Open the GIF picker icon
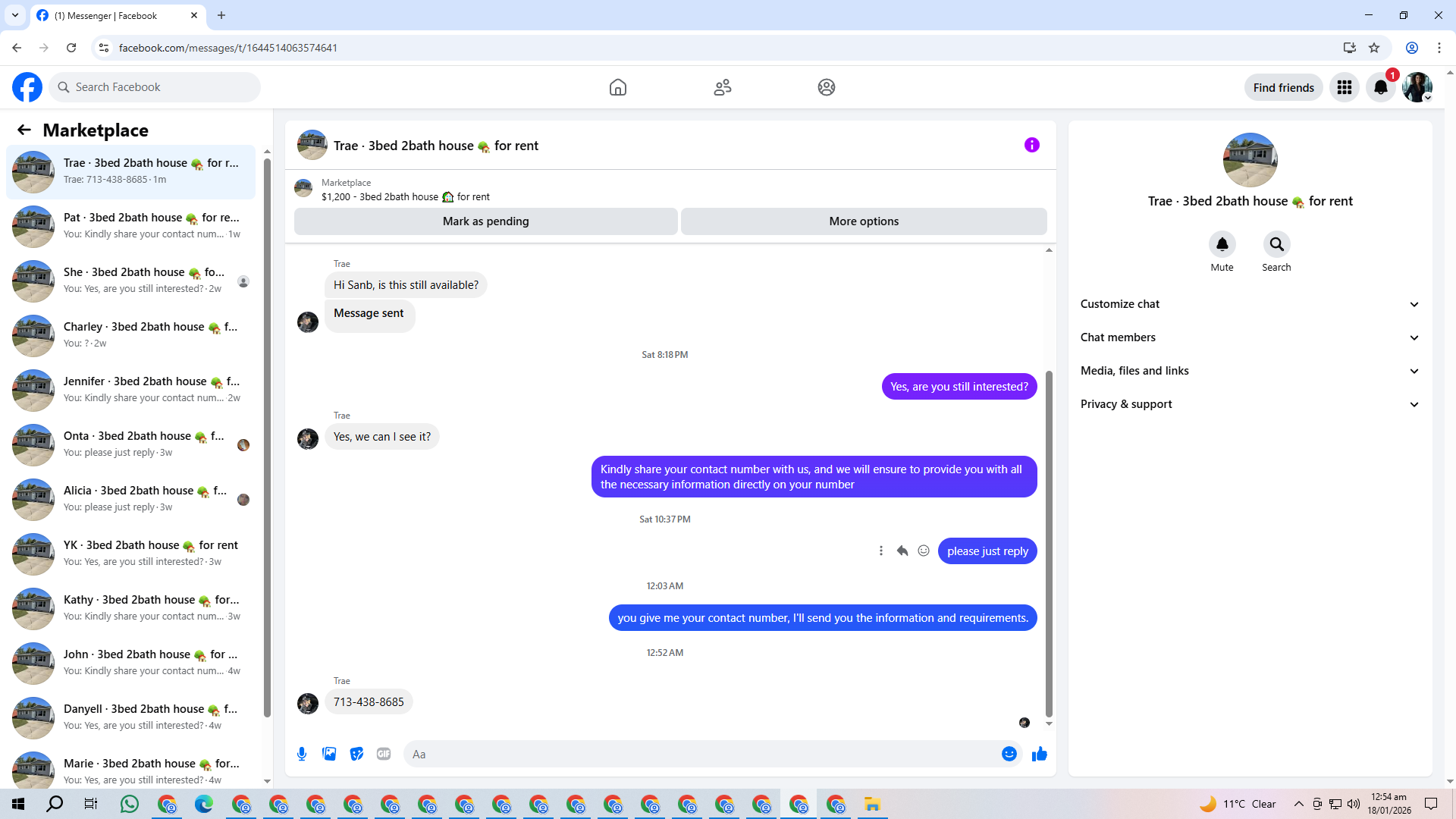This screenshot has height=819, width=1456. [x=384, y=754]
